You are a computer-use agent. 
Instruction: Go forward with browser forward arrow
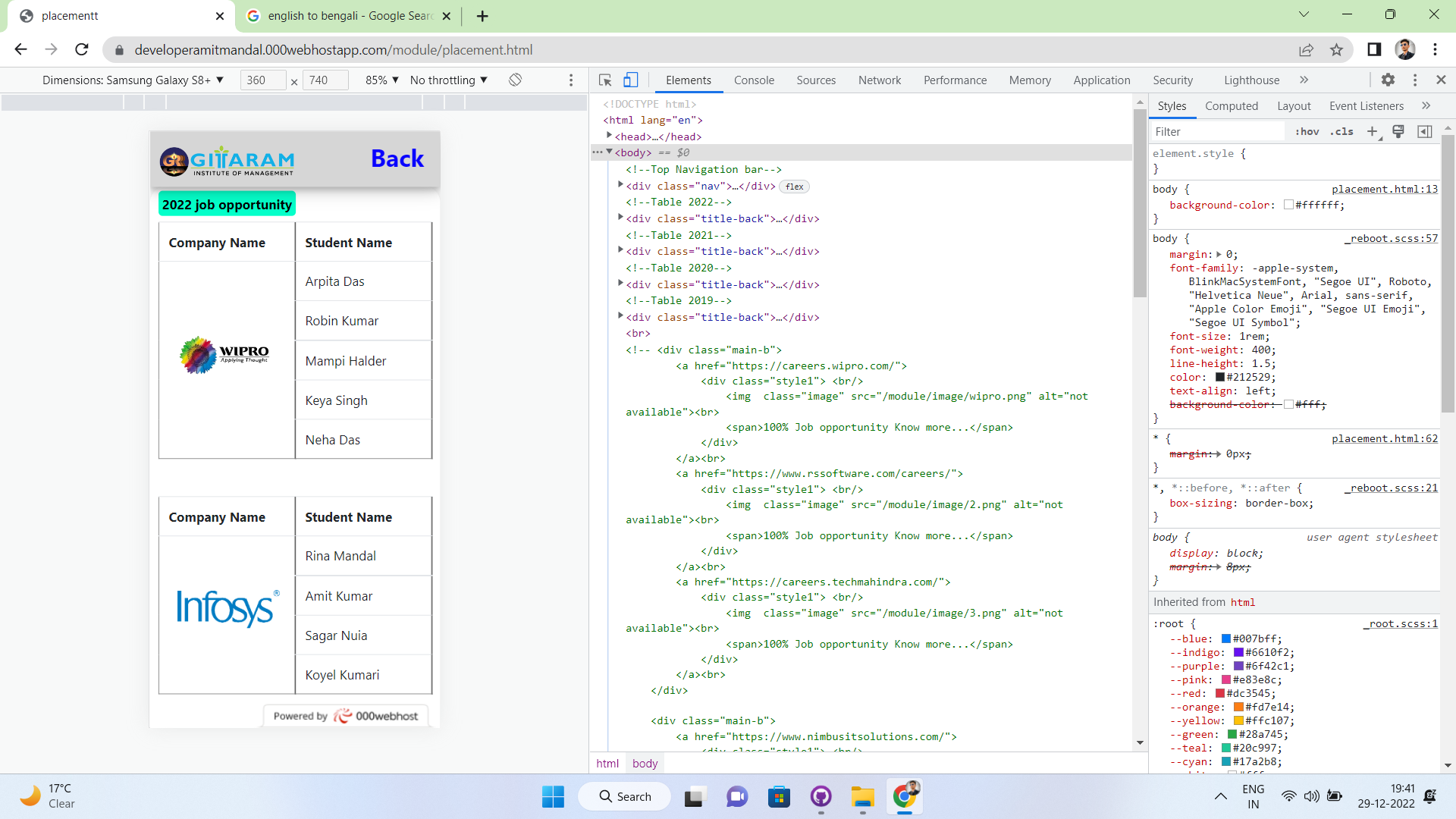click(x=51, y=49)
